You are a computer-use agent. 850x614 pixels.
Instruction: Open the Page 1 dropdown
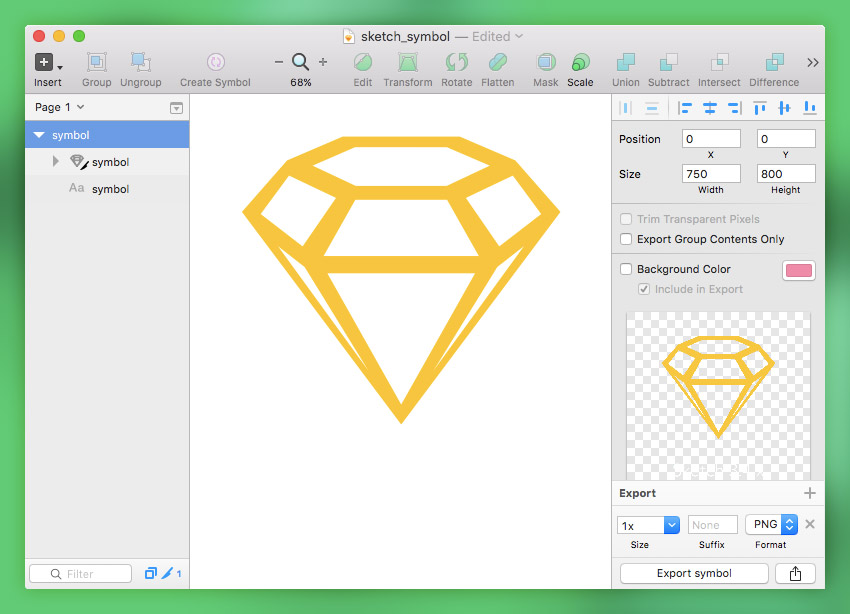[59, 107]
